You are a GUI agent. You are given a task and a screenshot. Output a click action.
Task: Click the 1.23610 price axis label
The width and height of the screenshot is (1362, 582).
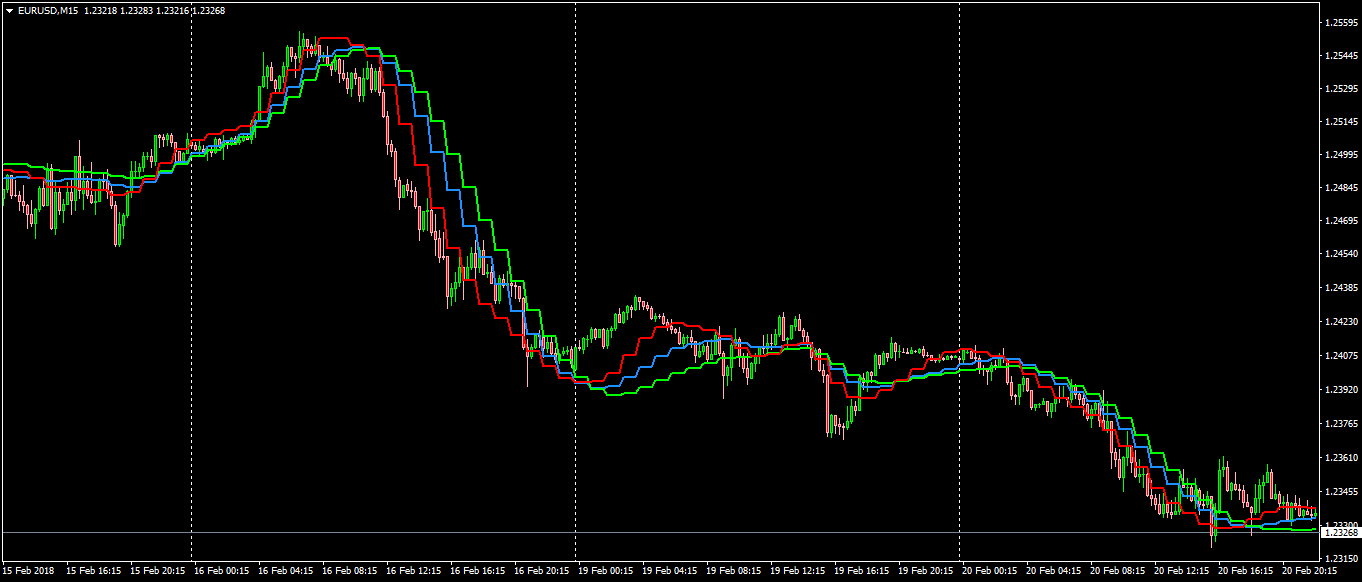pos(1341,458)
